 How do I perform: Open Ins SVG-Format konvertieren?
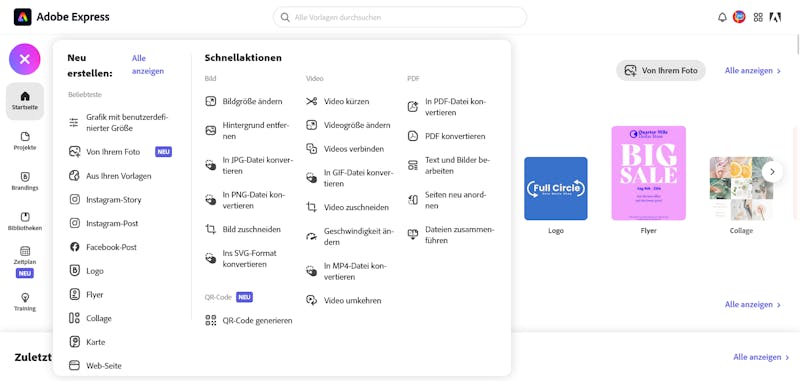click(241, 259)
